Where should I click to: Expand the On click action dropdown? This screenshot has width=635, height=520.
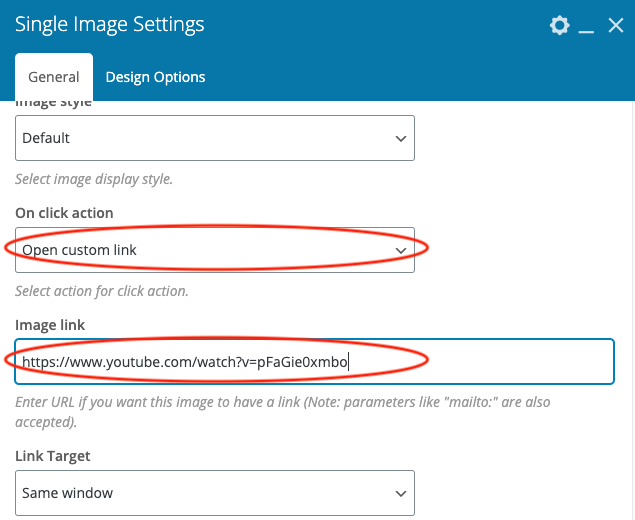click(x=200, y=249)
